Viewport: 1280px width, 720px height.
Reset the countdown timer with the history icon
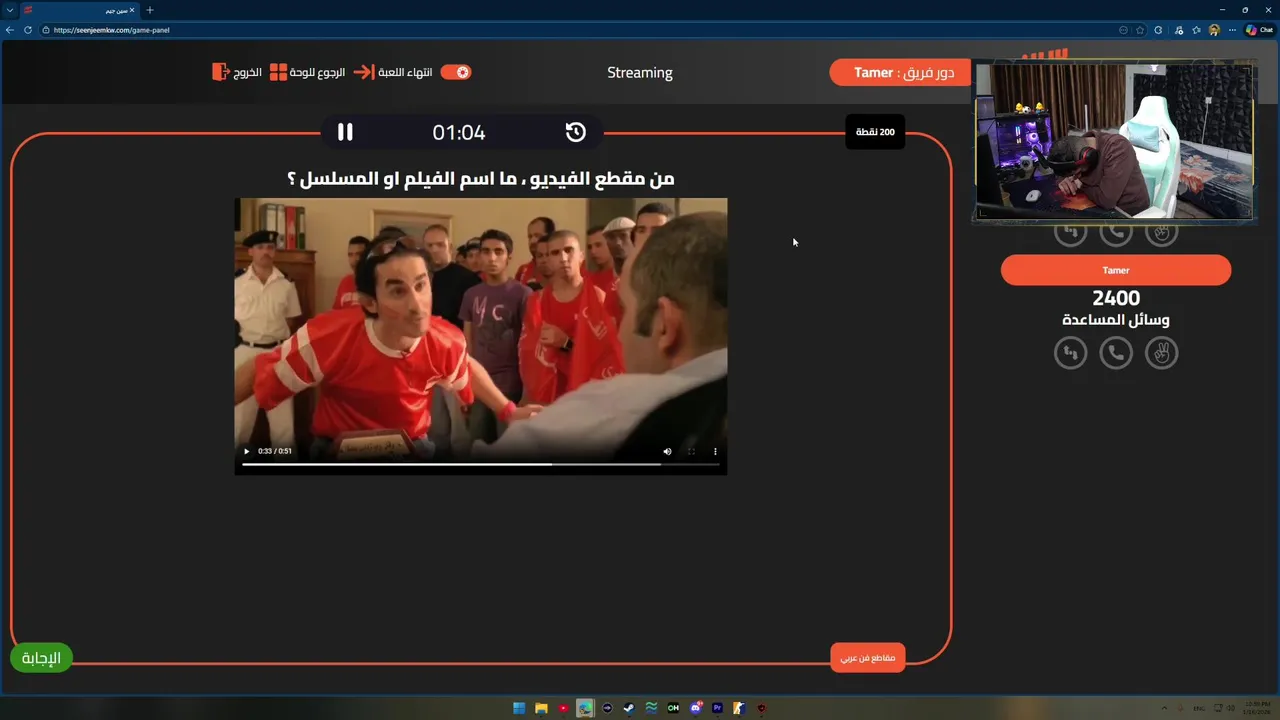pos(575,132)
